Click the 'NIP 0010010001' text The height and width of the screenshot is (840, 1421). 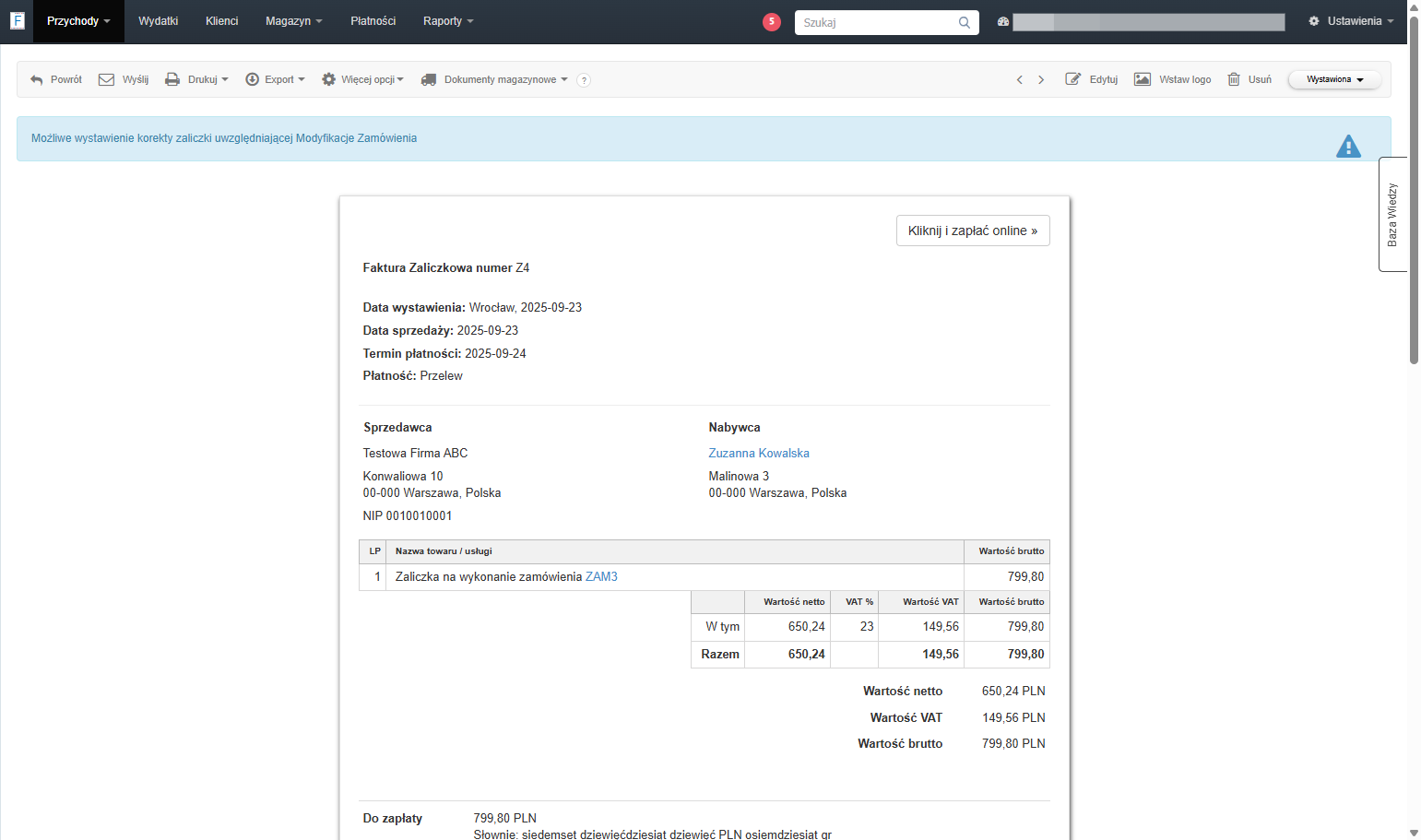pos(408,516)
